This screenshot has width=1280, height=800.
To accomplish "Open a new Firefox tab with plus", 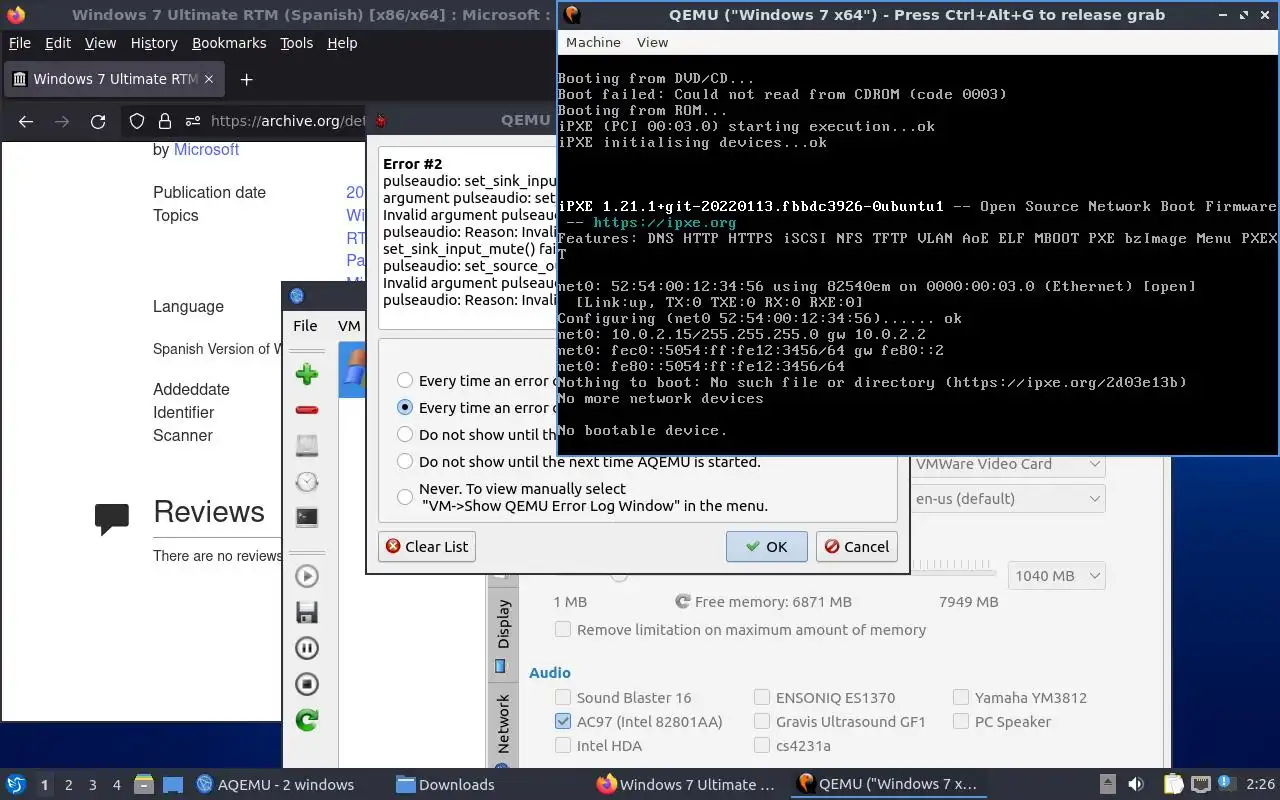I will coord(247,79).
